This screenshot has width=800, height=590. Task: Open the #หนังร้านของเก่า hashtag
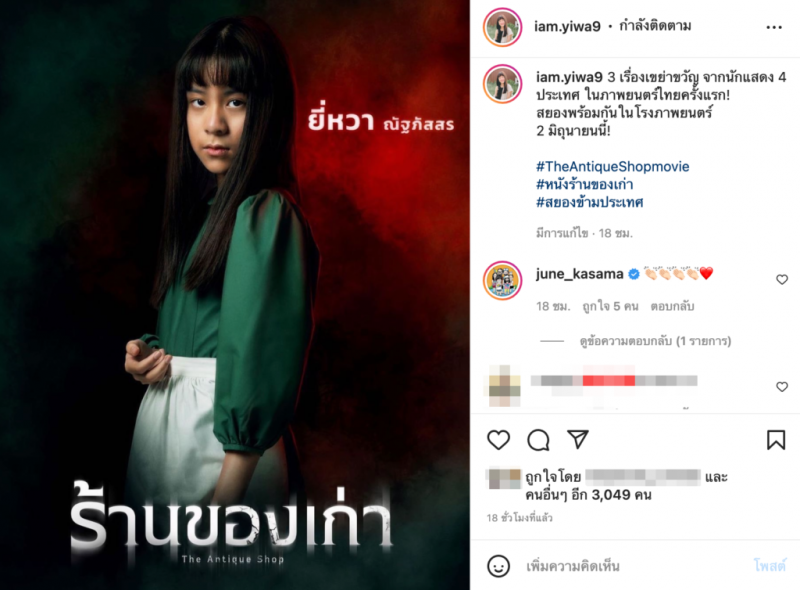(585, 184)
